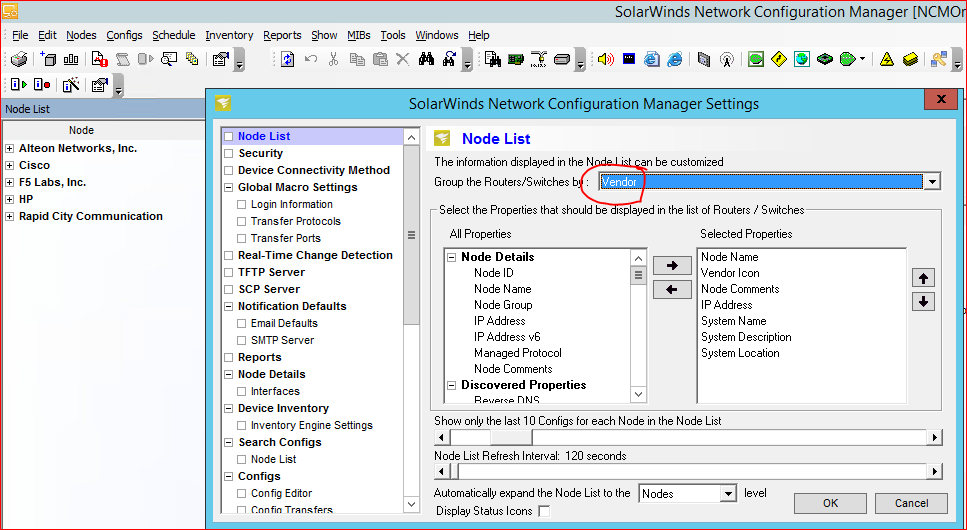Open the expand-to Nodes level dropdown
The width and height of the screenshot is (967, 530).
tap(729, 494)
